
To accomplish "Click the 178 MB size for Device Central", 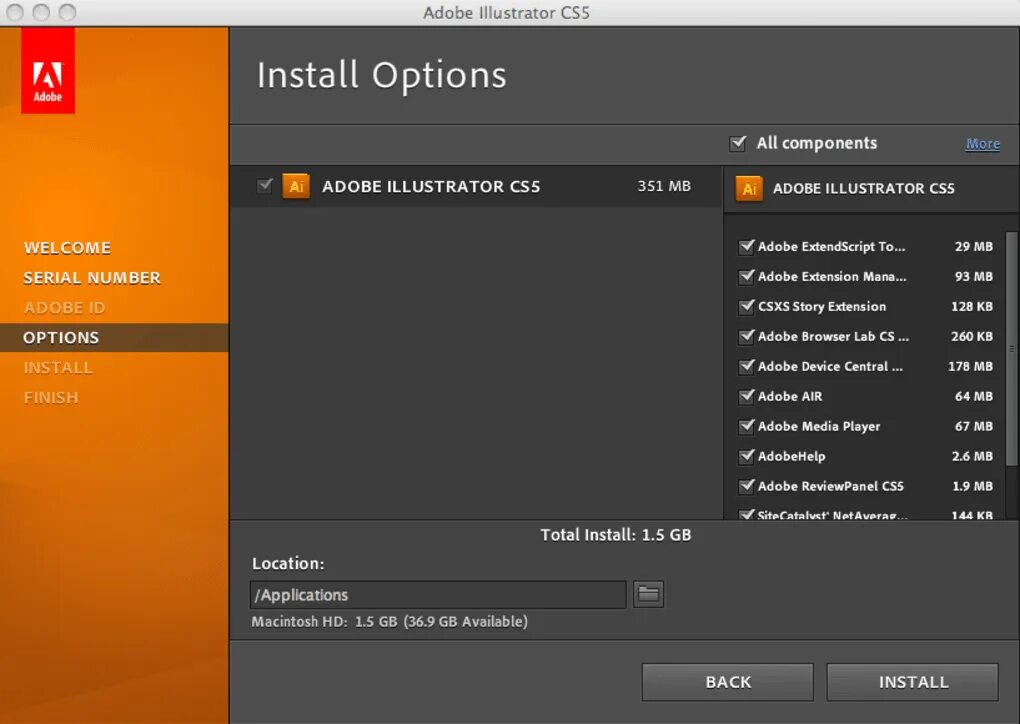I will point(971,366).
